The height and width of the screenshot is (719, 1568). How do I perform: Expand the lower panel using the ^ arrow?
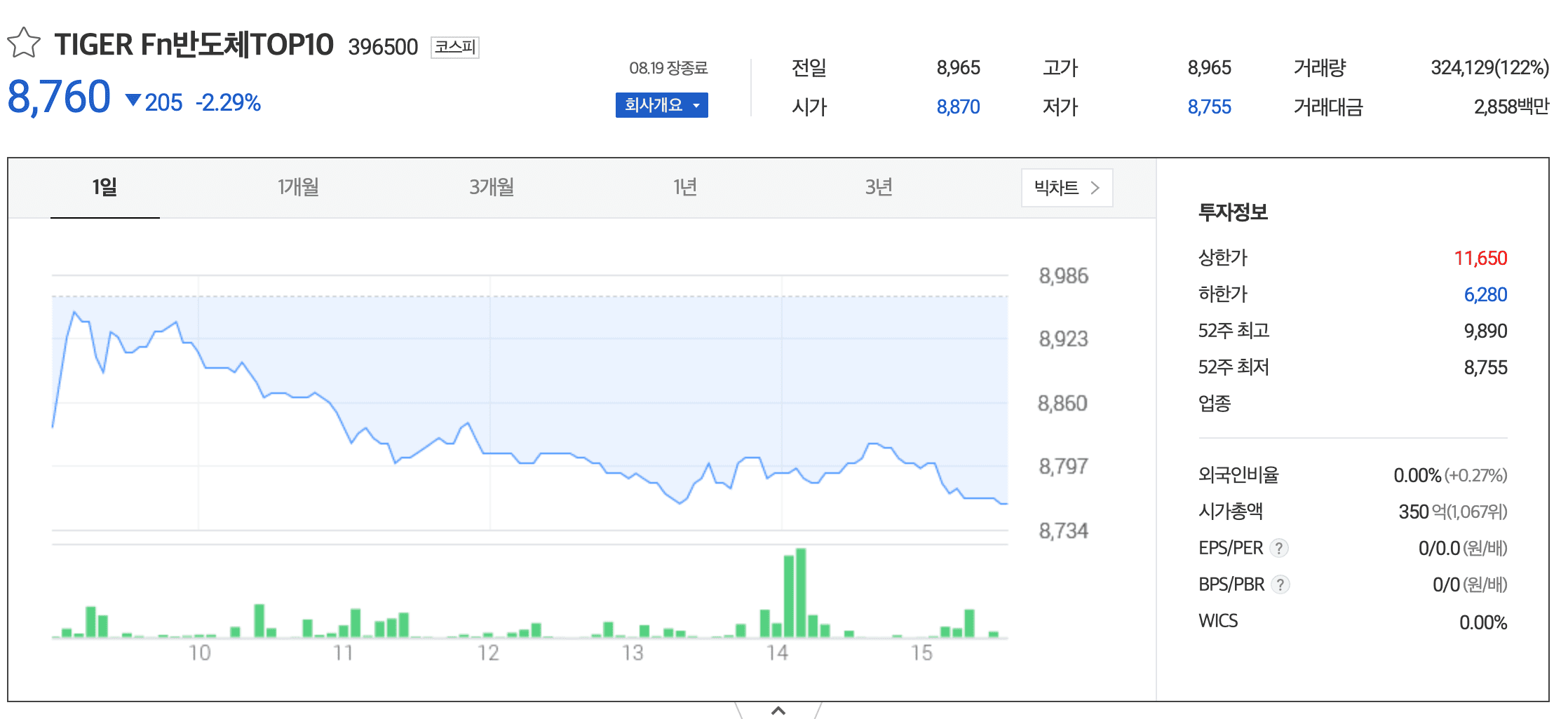coord(778,711)
